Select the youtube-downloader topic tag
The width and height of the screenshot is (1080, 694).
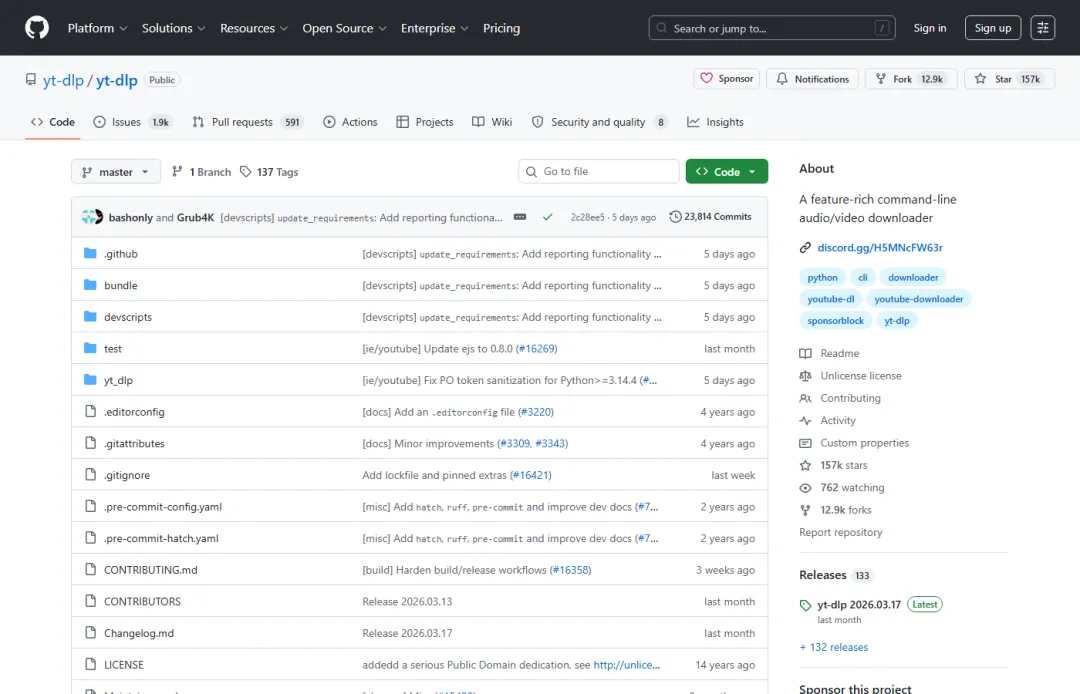coord(918,299)
